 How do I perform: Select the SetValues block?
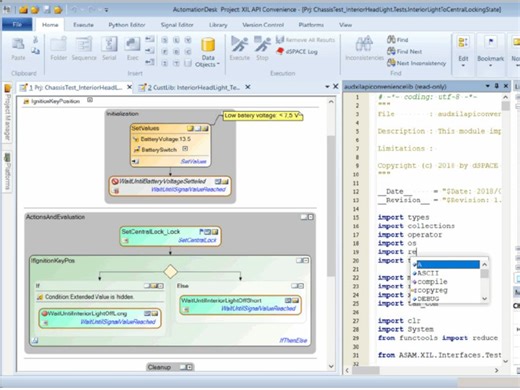(x=170, y=145)
